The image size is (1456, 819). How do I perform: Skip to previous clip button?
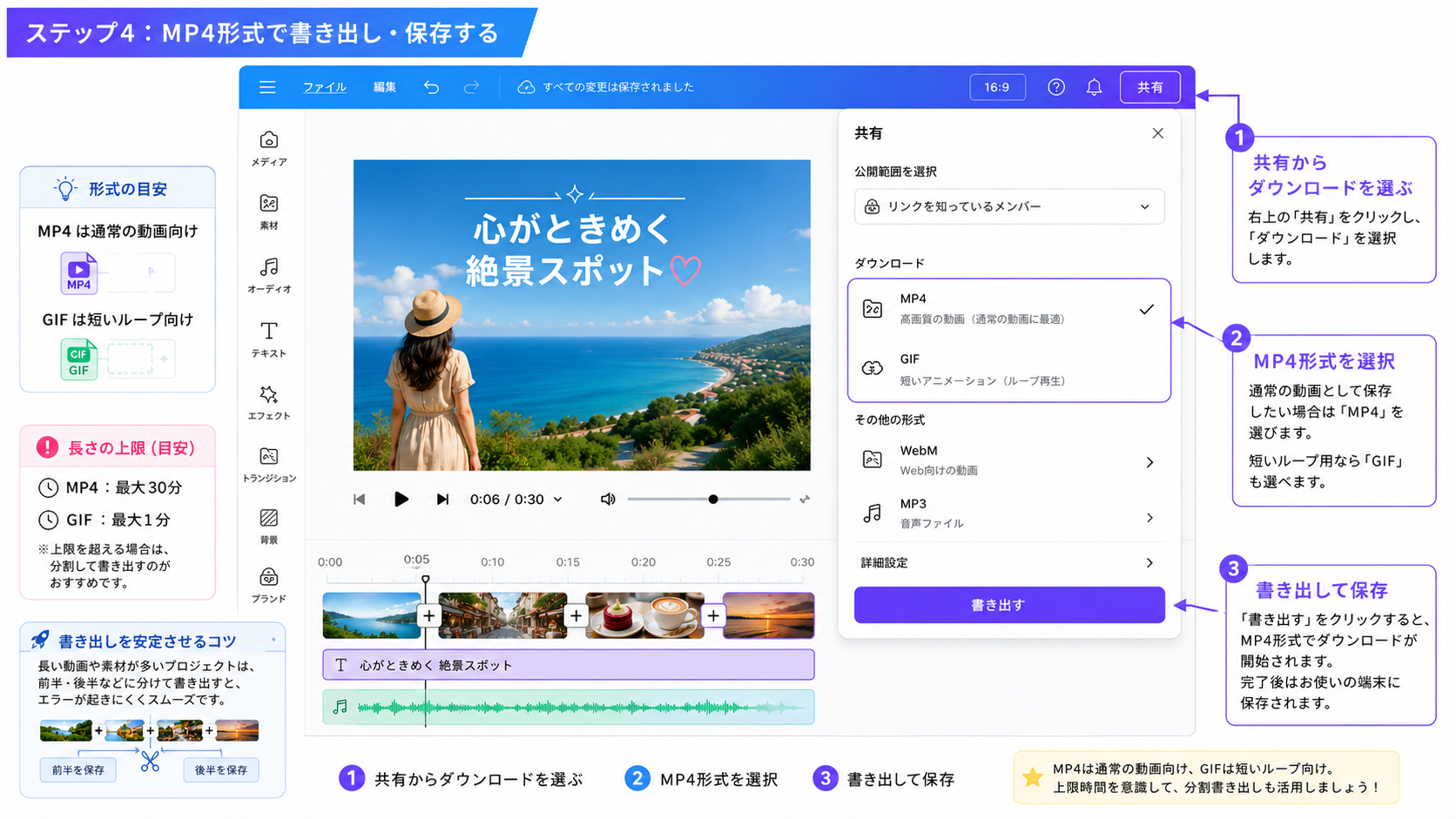pos(359,499)
